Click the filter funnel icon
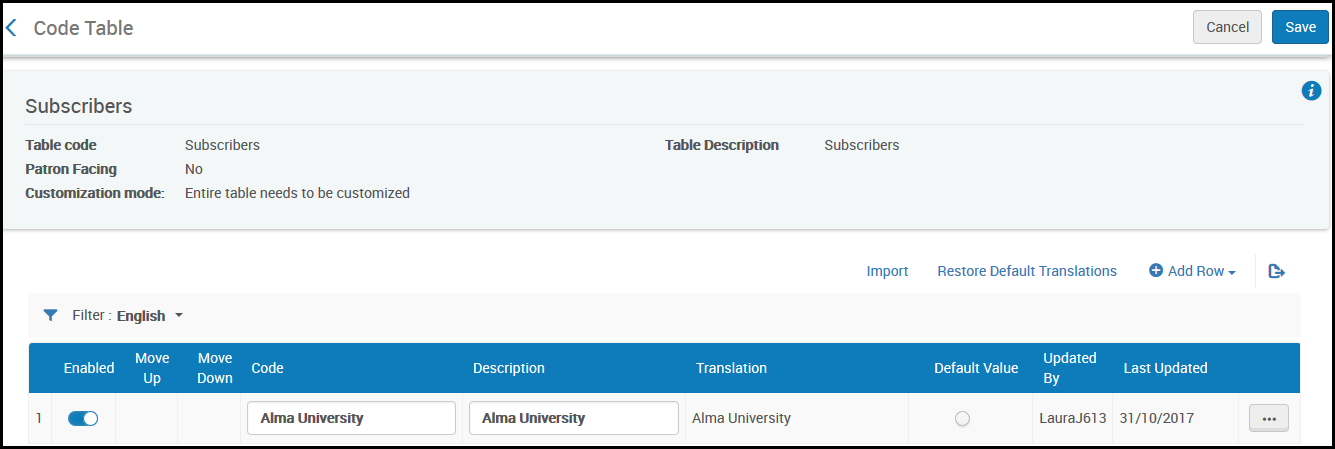This screenshot has width=1335, height=449. pyautogui.click(x=50, y=315)
